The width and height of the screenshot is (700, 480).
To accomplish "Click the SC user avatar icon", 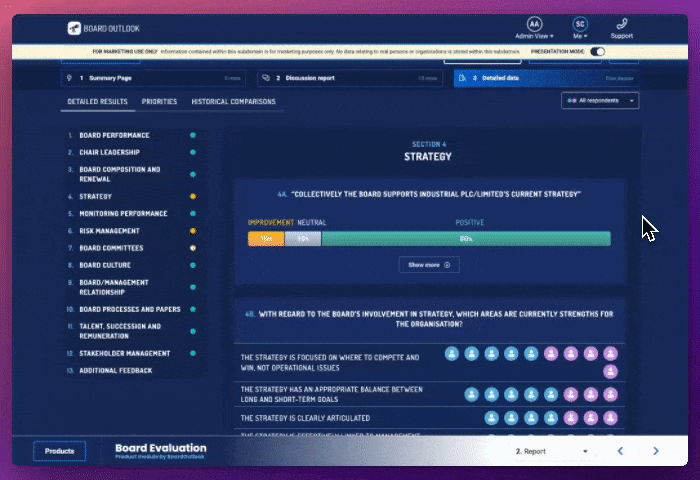I will (x=580, y=24).
